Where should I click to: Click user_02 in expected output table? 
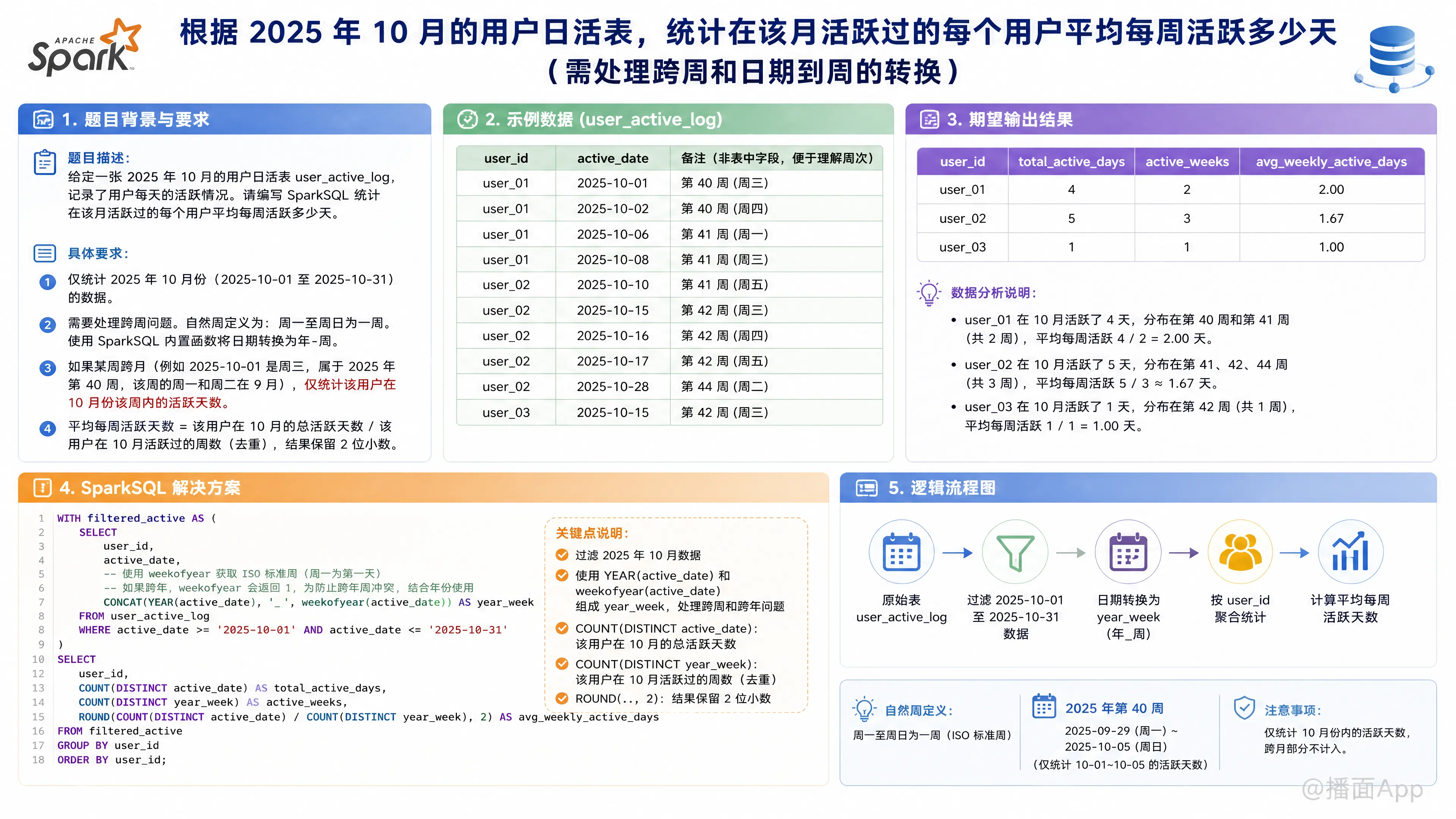click(962, 219)
